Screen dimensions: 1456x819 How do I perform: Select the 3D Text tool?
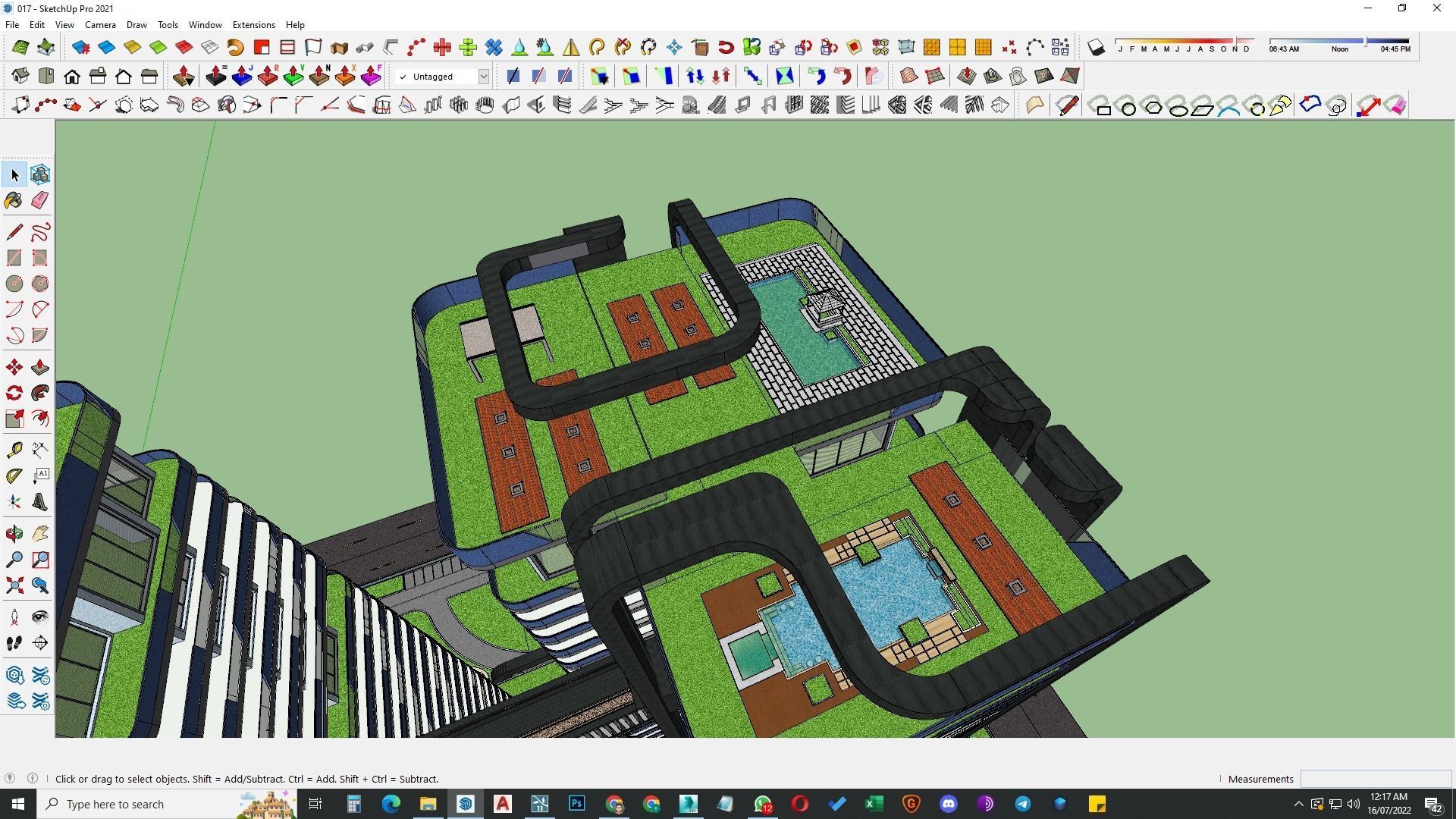tap(40, 502)
